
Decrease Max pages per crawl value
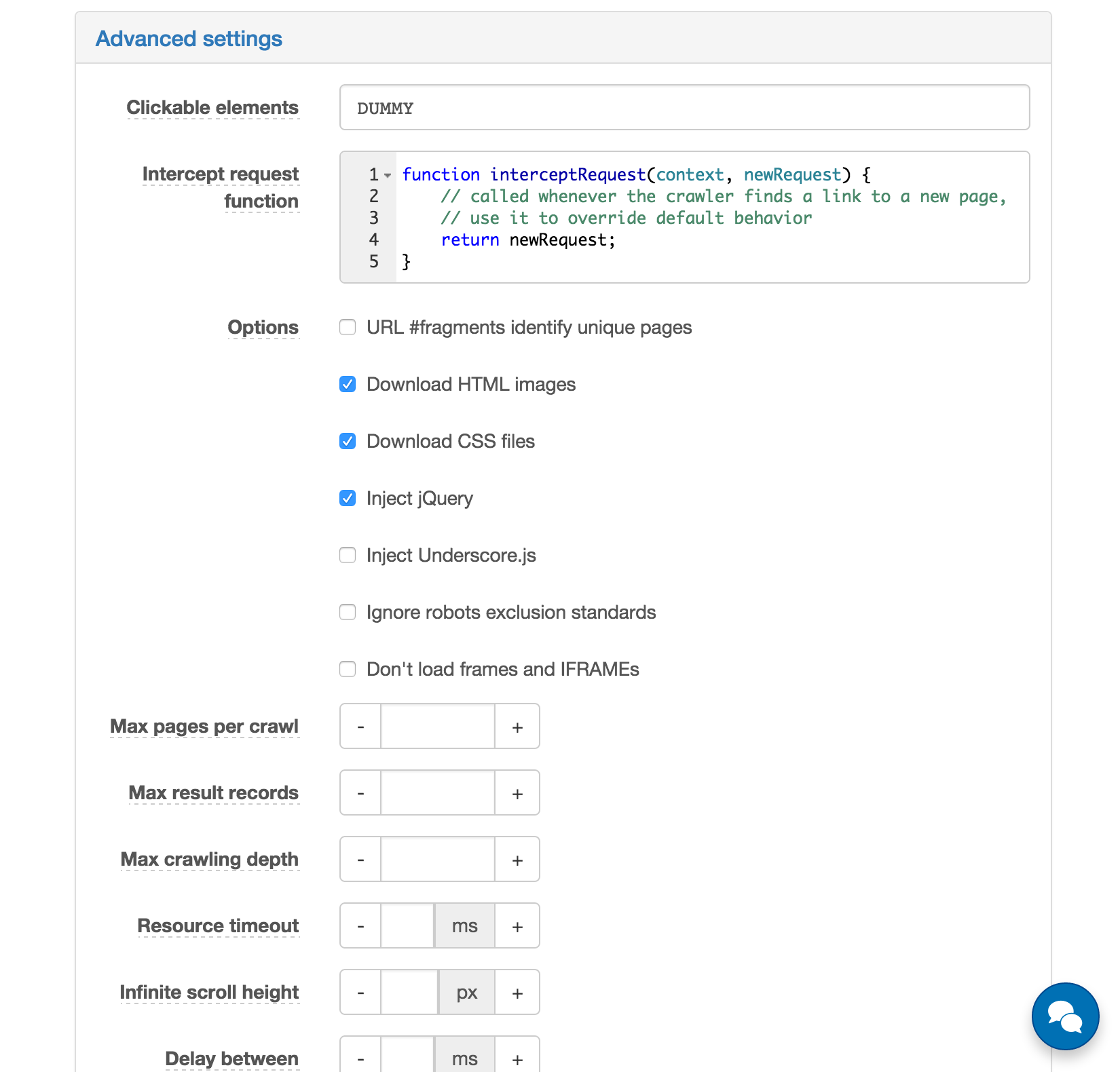[x=360, y=727]
